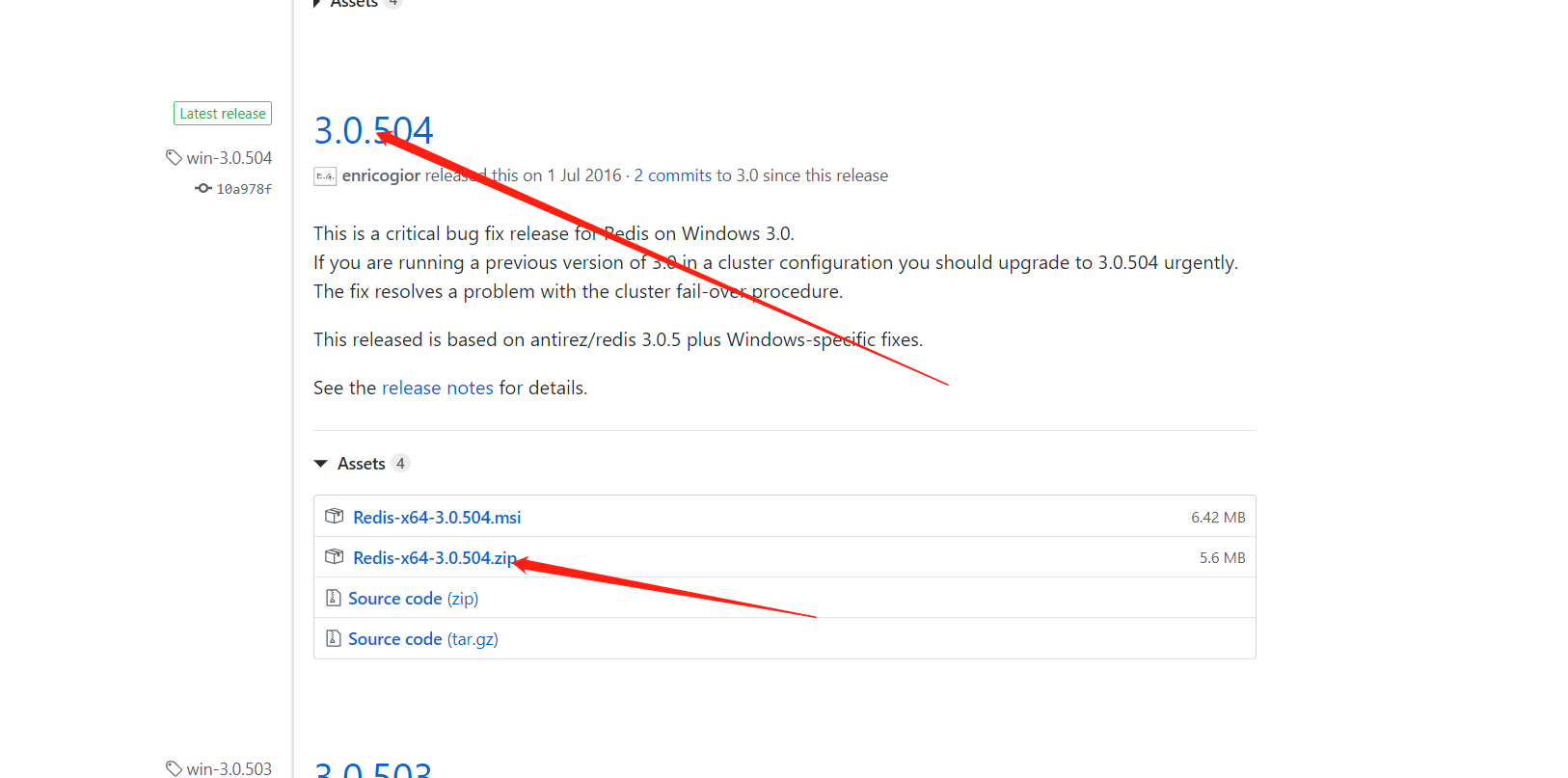Click the commit icon beside 10a978f
Screen dimensions: 1568x778
[x=203, y=188]
